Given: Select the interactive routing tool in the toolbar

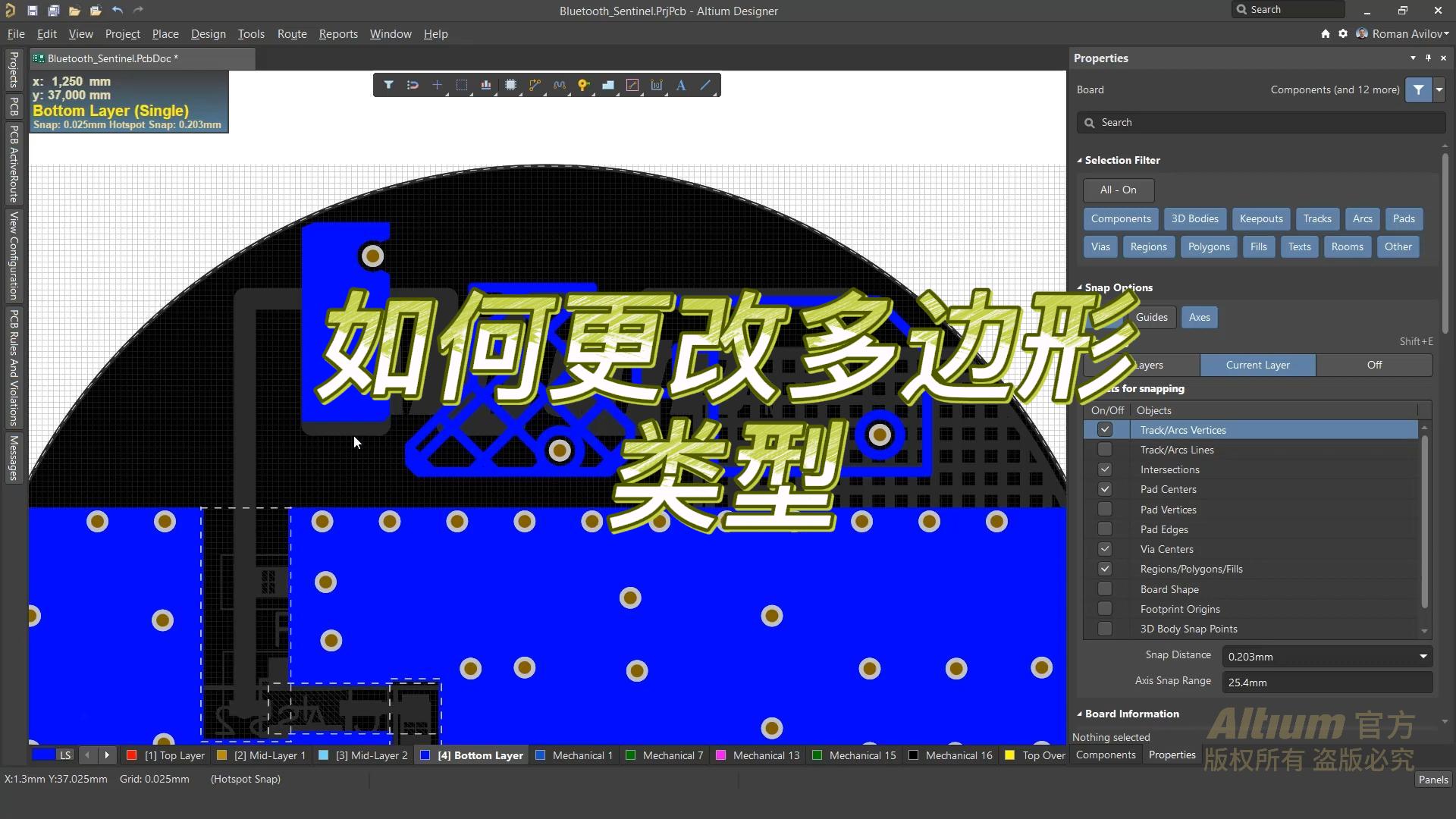Looking at the screenshot, I should (535, 85).
